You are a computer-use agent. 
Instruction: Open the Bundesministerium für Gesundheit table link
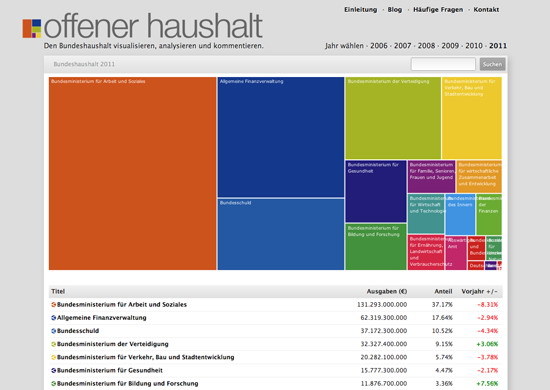(x=110, y=370)
